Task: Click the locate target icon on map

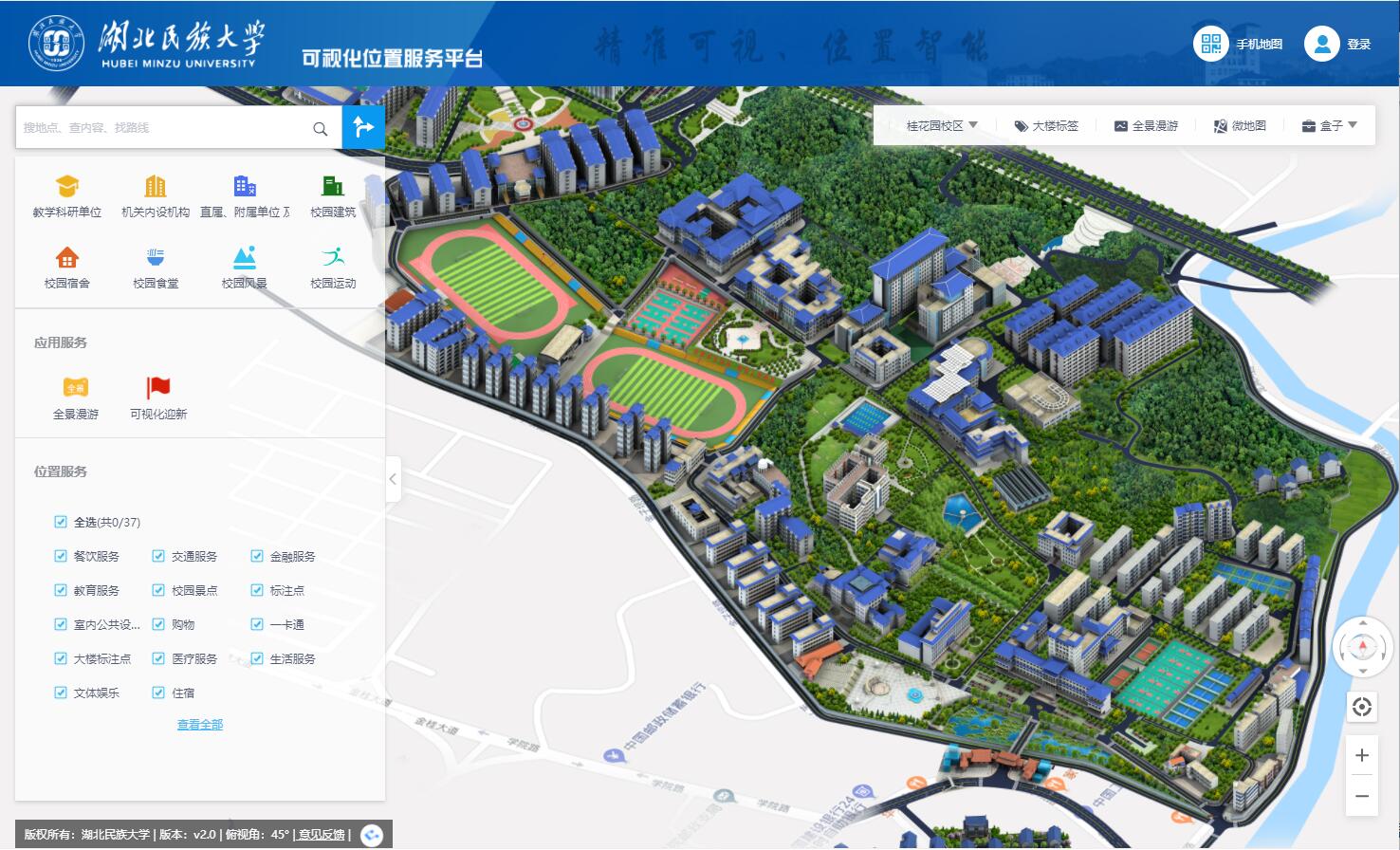Action: tap(1362, 707)
